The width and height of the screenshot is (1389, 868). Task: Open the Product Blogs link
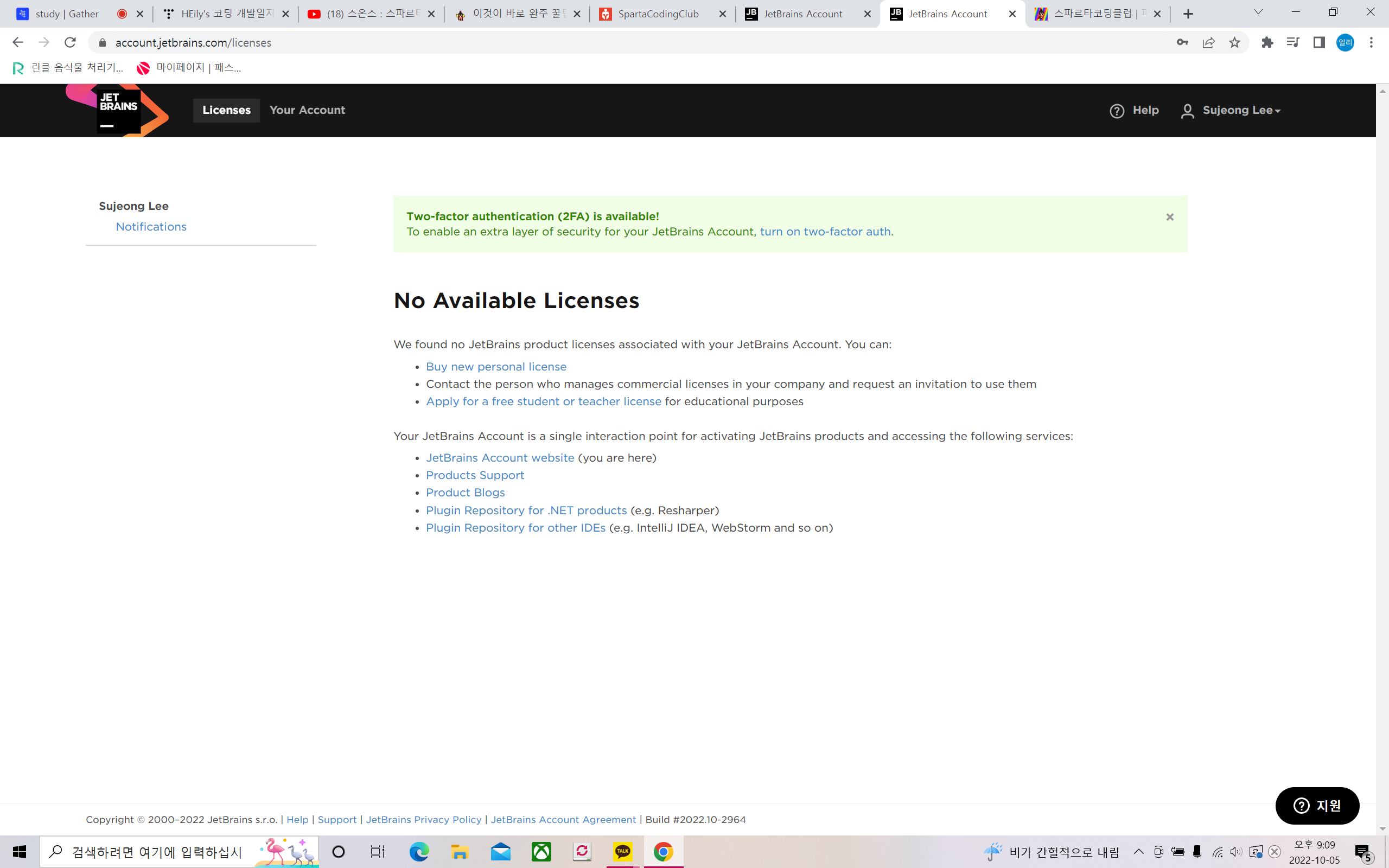click(x=466, y=493)
